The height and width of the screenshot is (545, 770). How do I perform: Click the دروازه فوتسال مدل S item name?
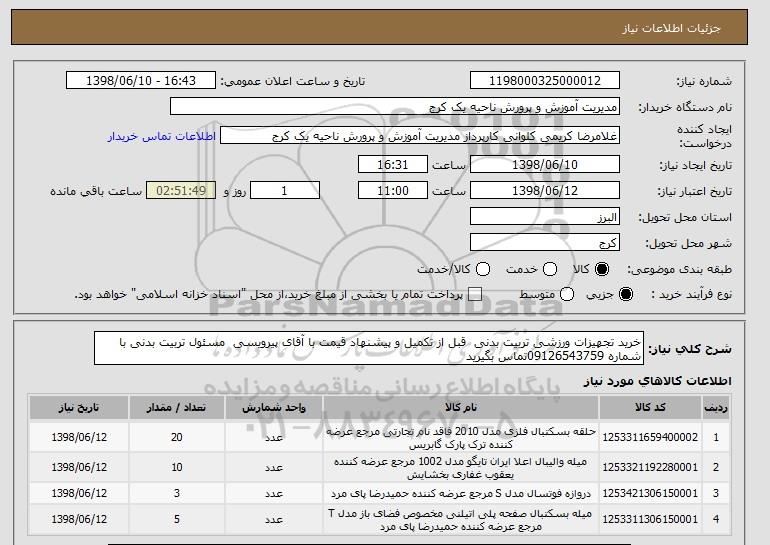[461, 493]
